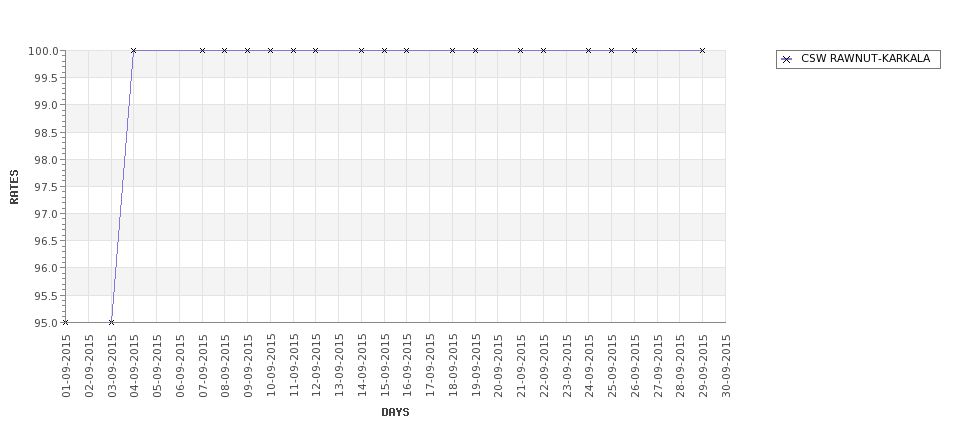Click the 96.5 y-axis tick label
This screenshot has width=975, height=429.
coord(47,241)
